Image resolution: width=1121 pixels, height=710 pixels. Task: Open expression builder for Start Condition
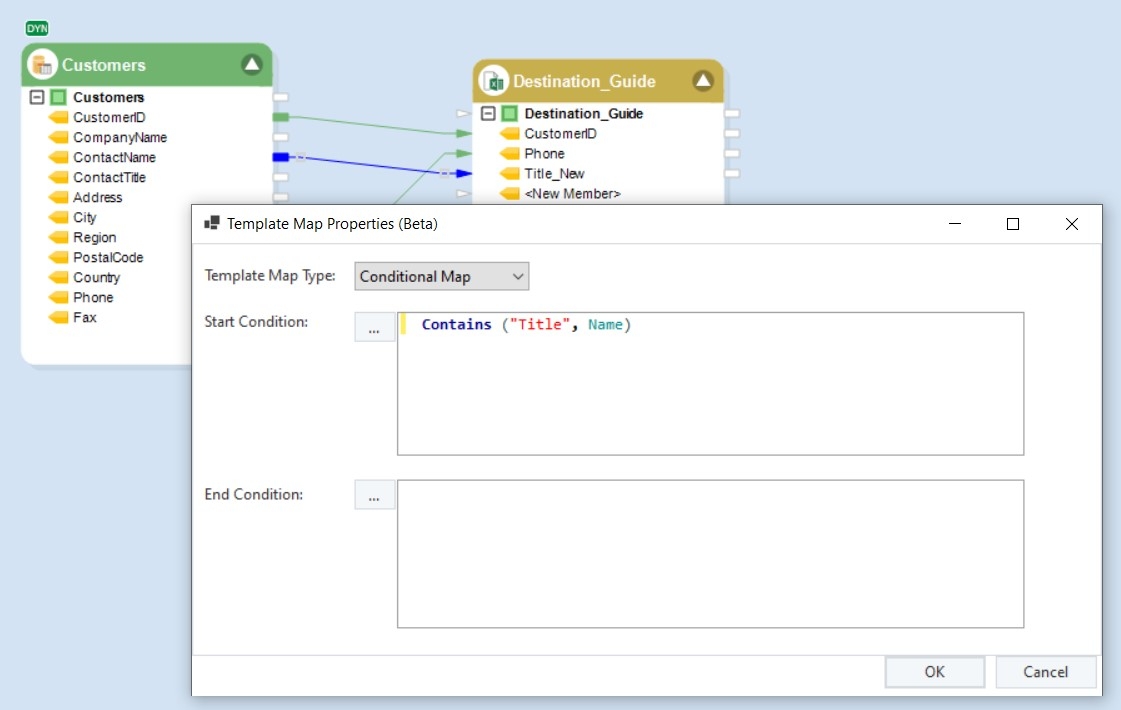374,328
